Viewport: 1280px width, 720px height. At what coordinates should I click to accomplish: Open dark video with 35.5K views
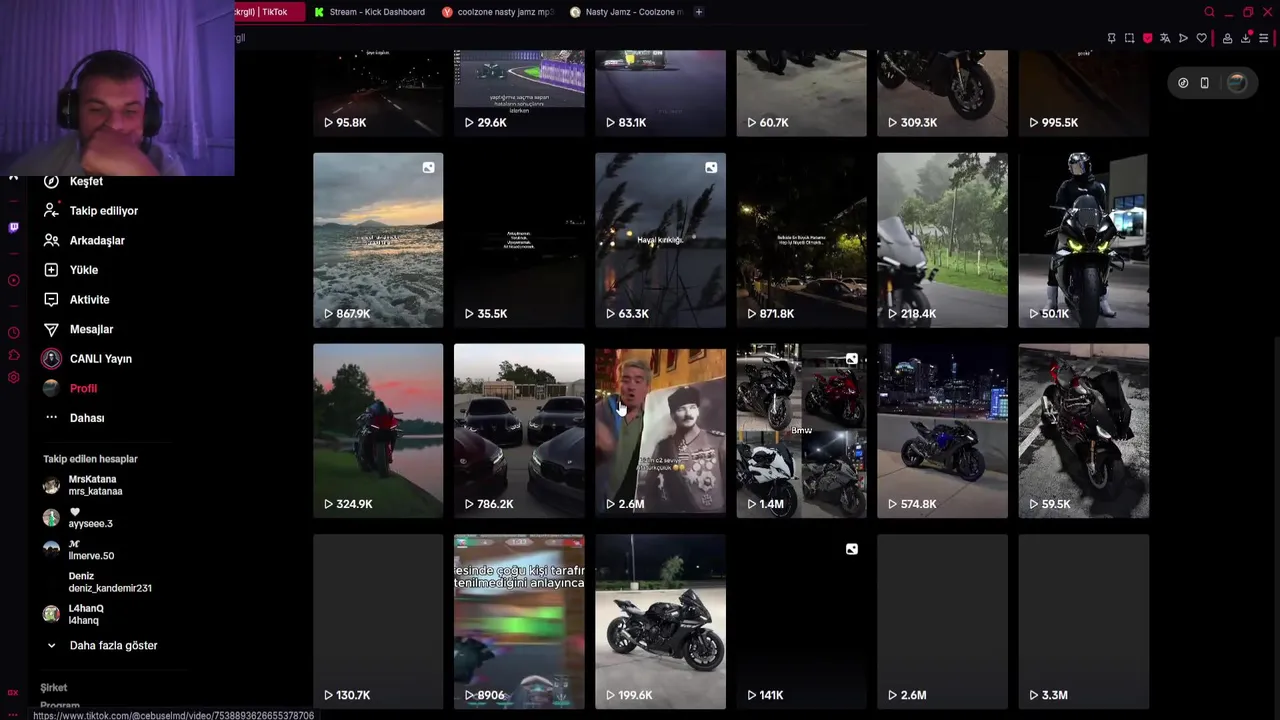pos(519,240)
